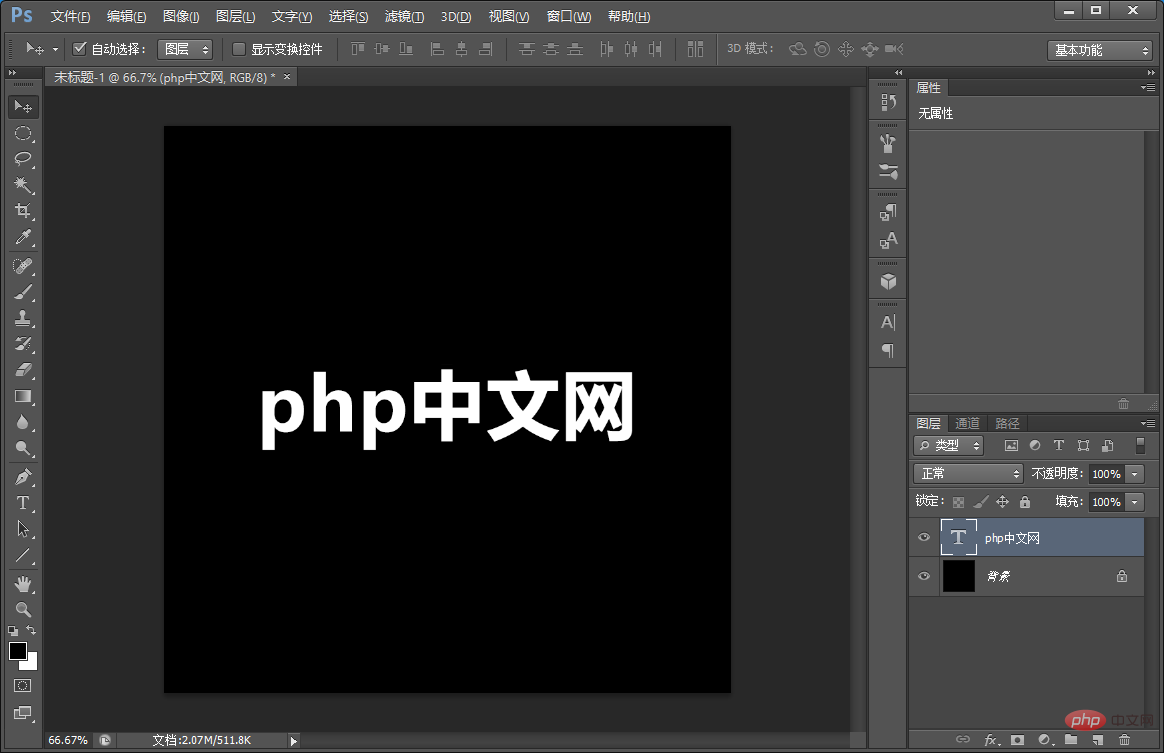1164x753 pixels.
Task: Toggle lock transparent pixels
Action: pos(959,502)
